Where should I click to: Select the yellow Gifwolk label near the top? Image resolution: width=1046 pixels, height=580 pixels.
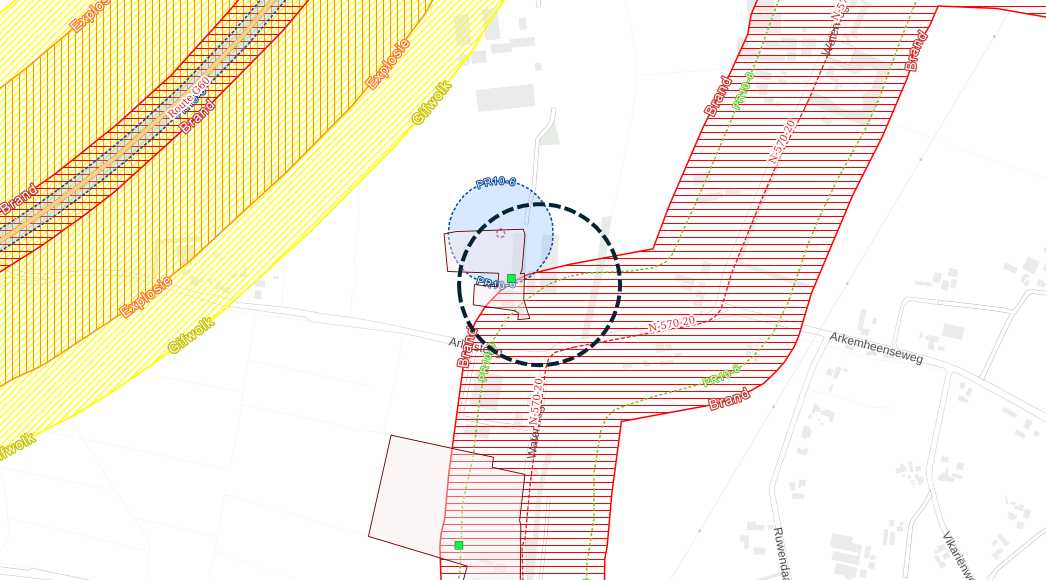[x=432, y=102]
